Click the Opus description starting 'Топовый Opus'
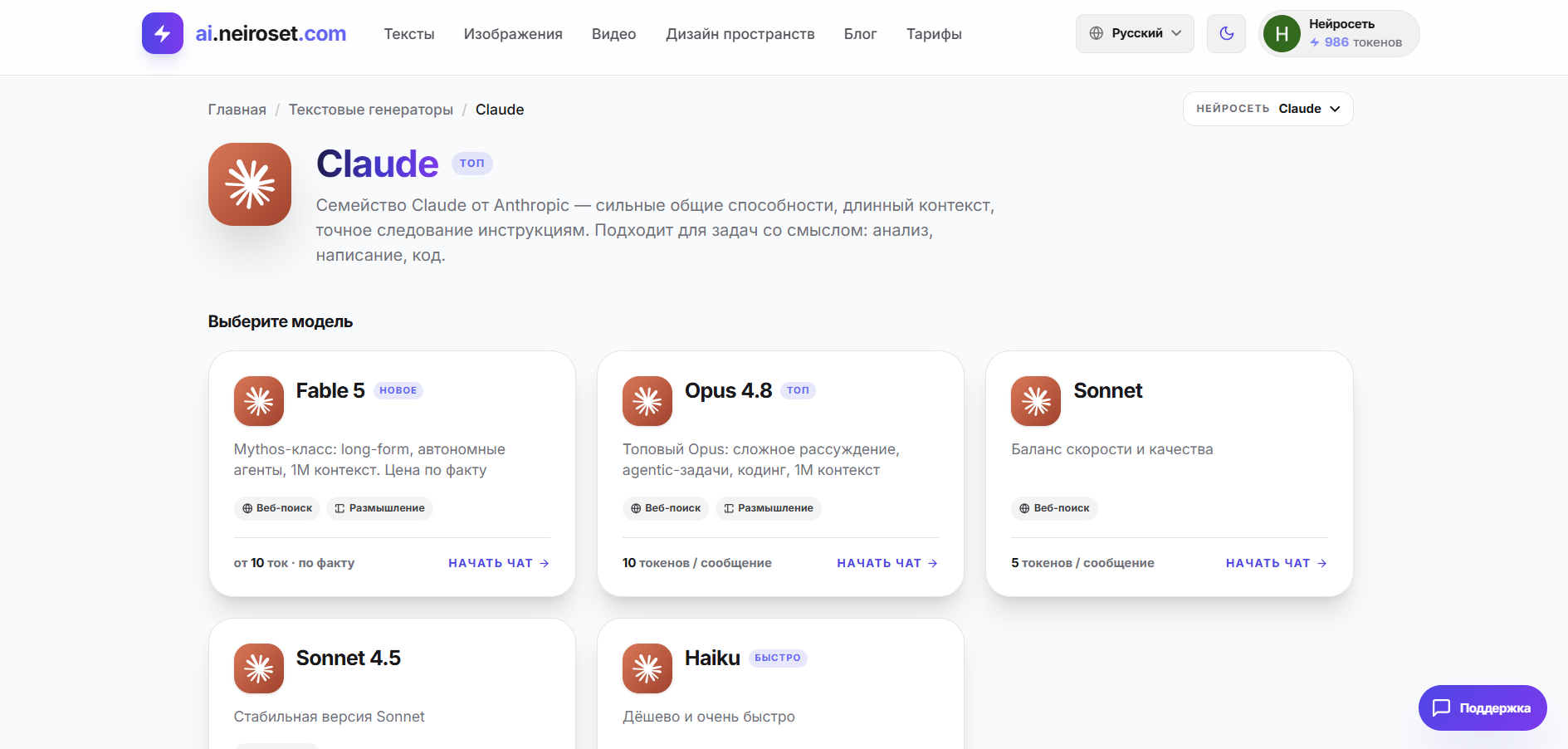This screenshot has height=749, width=1568. pyautogui.click(x=761, y=459)
